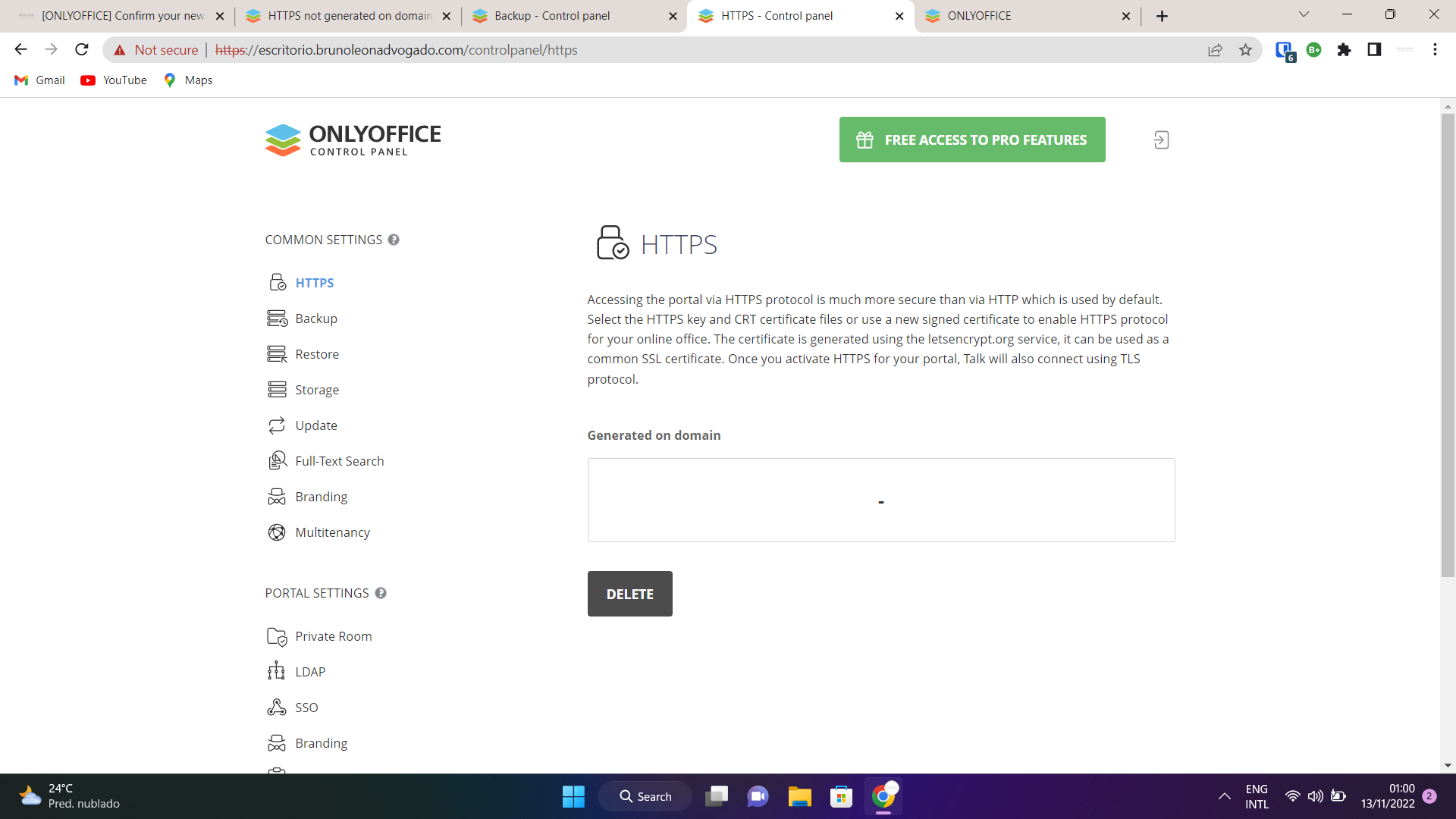Open the SSO settings link
The height and width of the screenshot is (819, 1456).
[306, 708]
